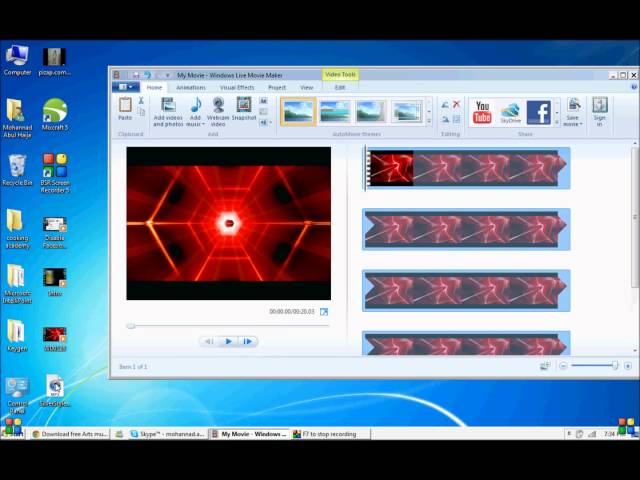Viewport: 640px width, 480px height.
Task: Open the Mozcraft 5 desktop shortcut
Action: click(55, 114)
